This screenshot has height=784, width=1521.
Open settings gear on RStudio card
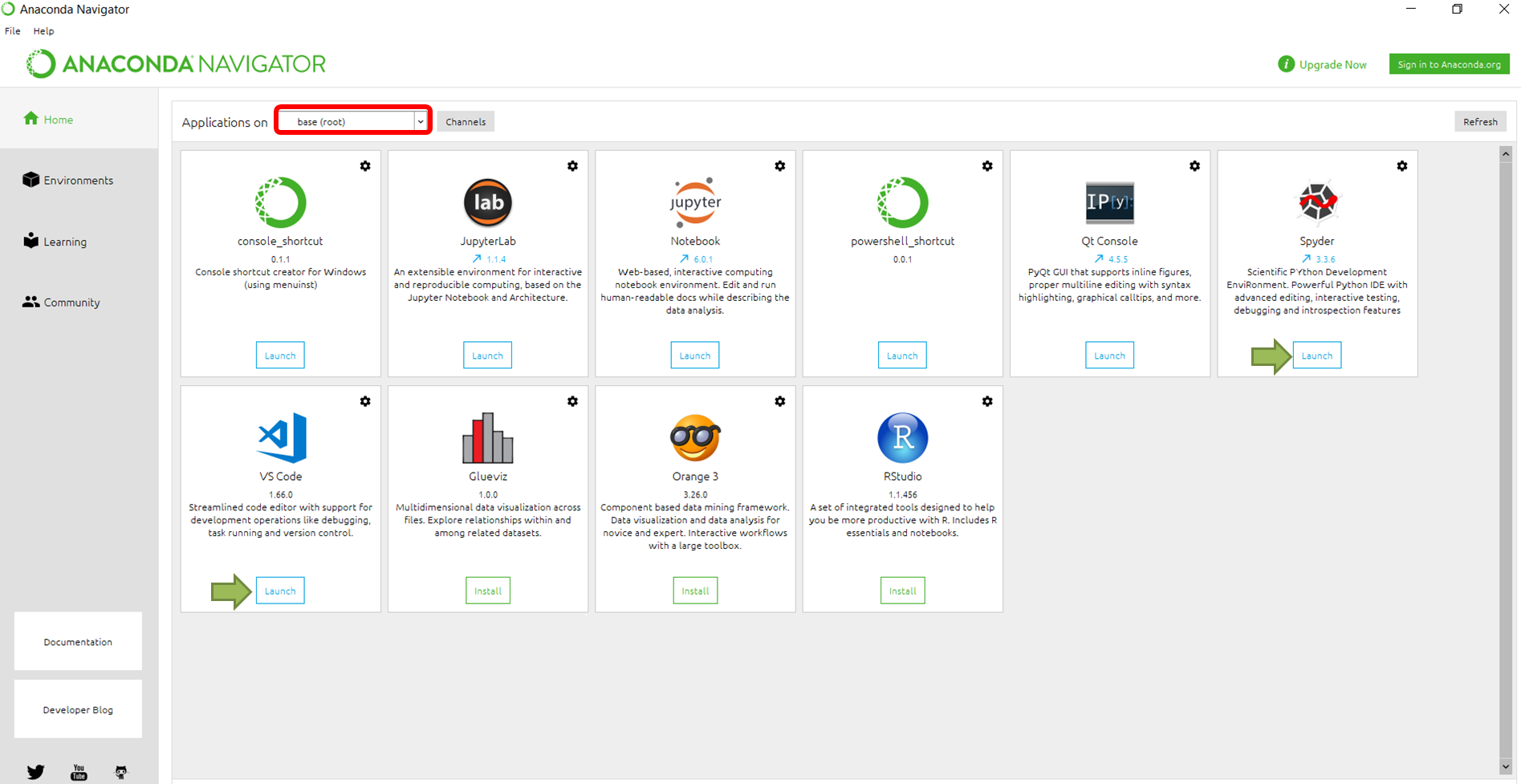tap(987, 401)
